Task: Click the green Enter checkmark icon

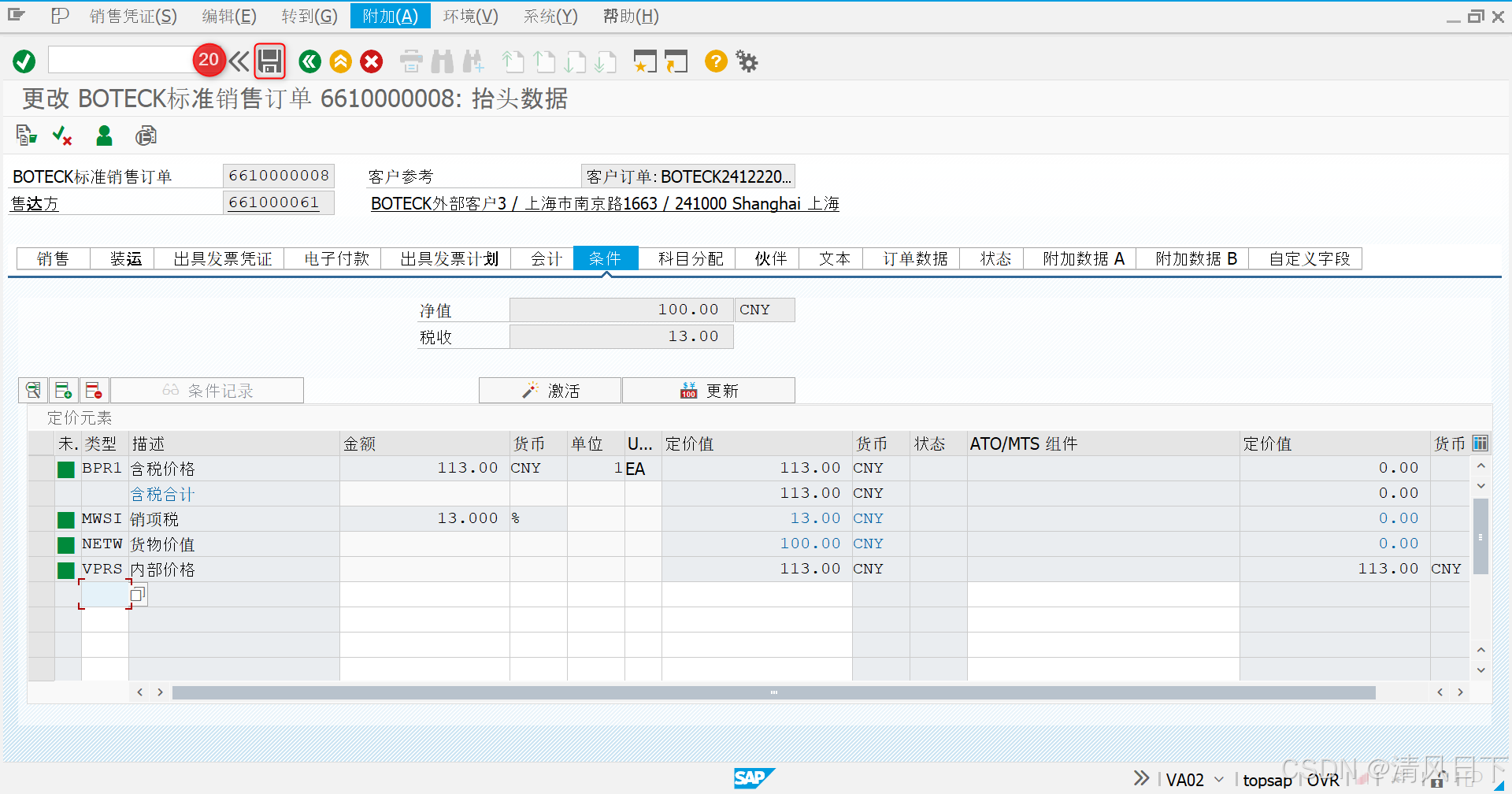Action: [x=24, y=61]
